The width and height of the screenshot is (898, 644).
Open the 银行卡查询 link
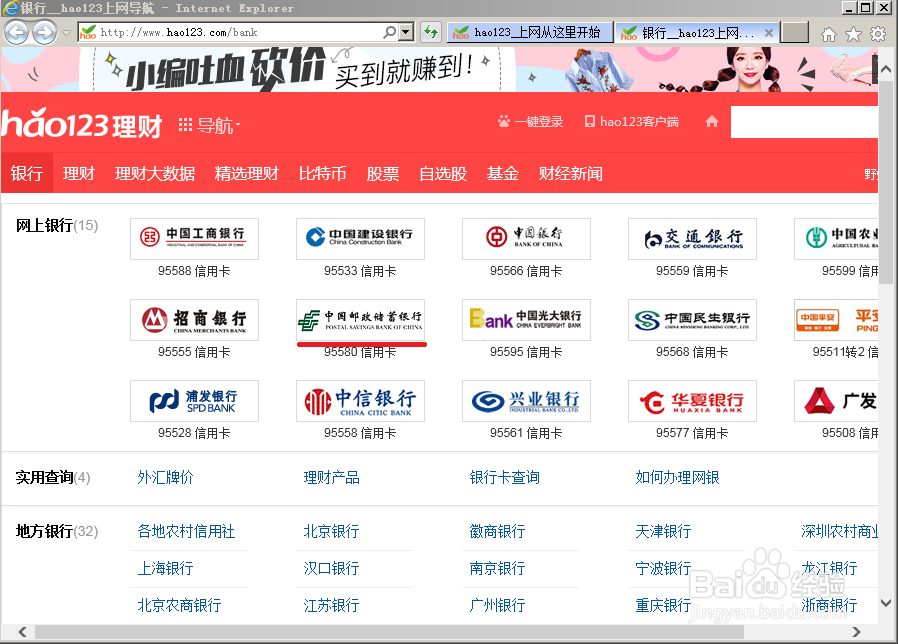(x=505, y=477)
